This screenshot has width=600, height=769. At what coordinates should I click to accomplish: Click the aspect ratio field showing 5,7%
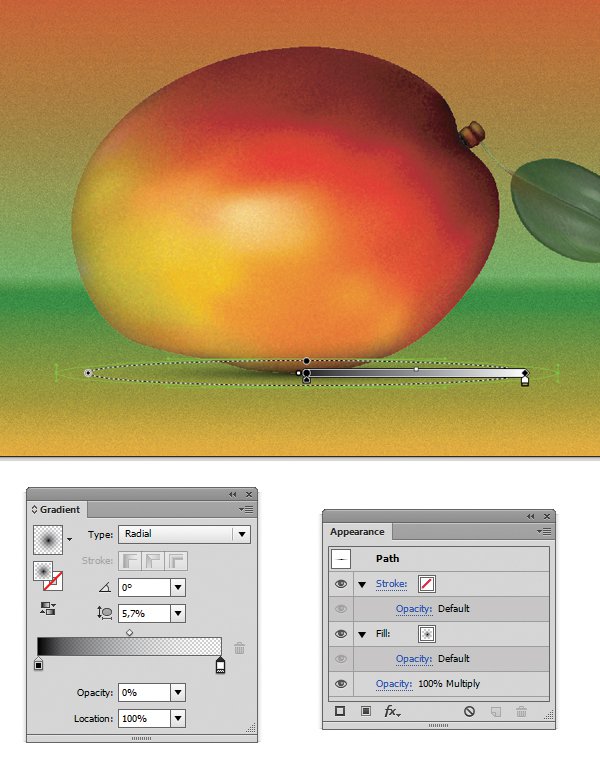(144, 613)
